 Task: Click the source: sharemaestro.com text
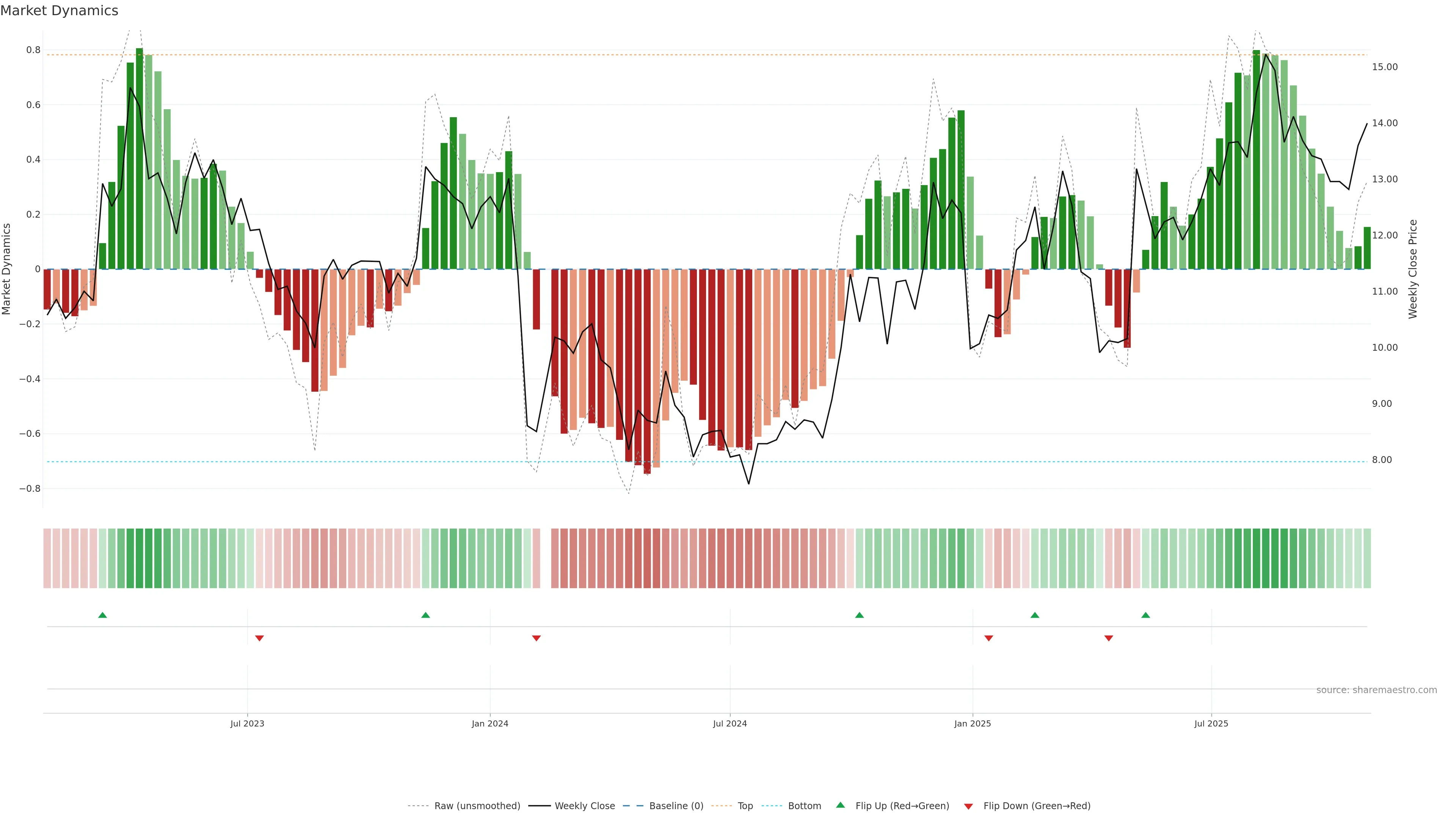pos(1376,690)
